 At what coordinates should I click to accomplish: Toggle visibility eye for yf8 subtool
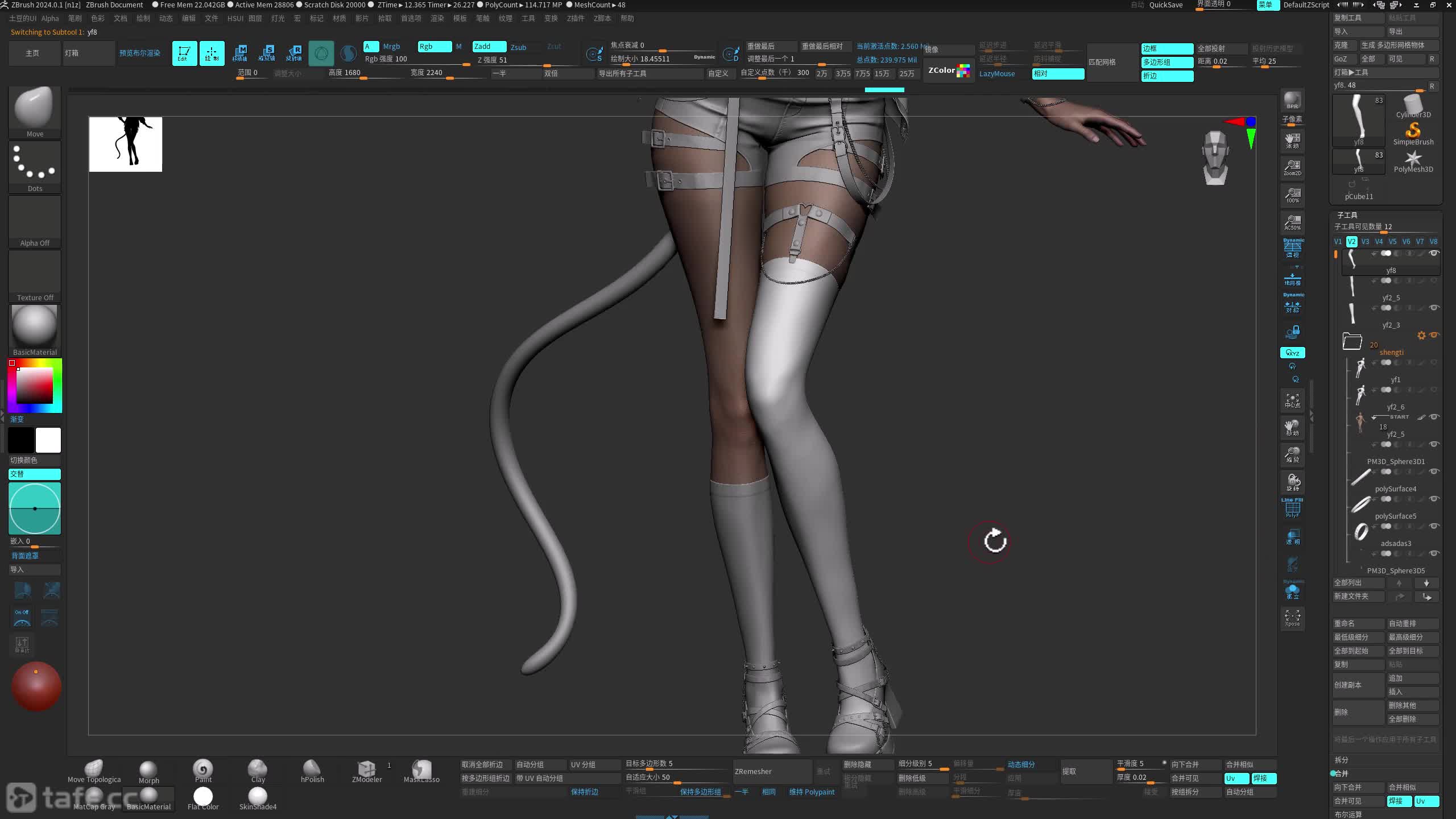click(1434, 253)
